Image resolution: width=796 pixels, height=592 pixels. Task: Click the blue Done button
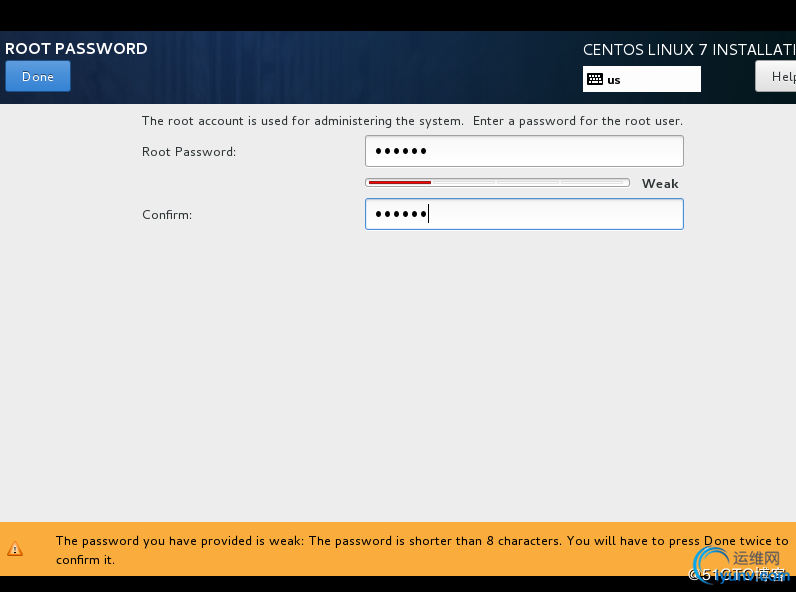click(38, 76)
